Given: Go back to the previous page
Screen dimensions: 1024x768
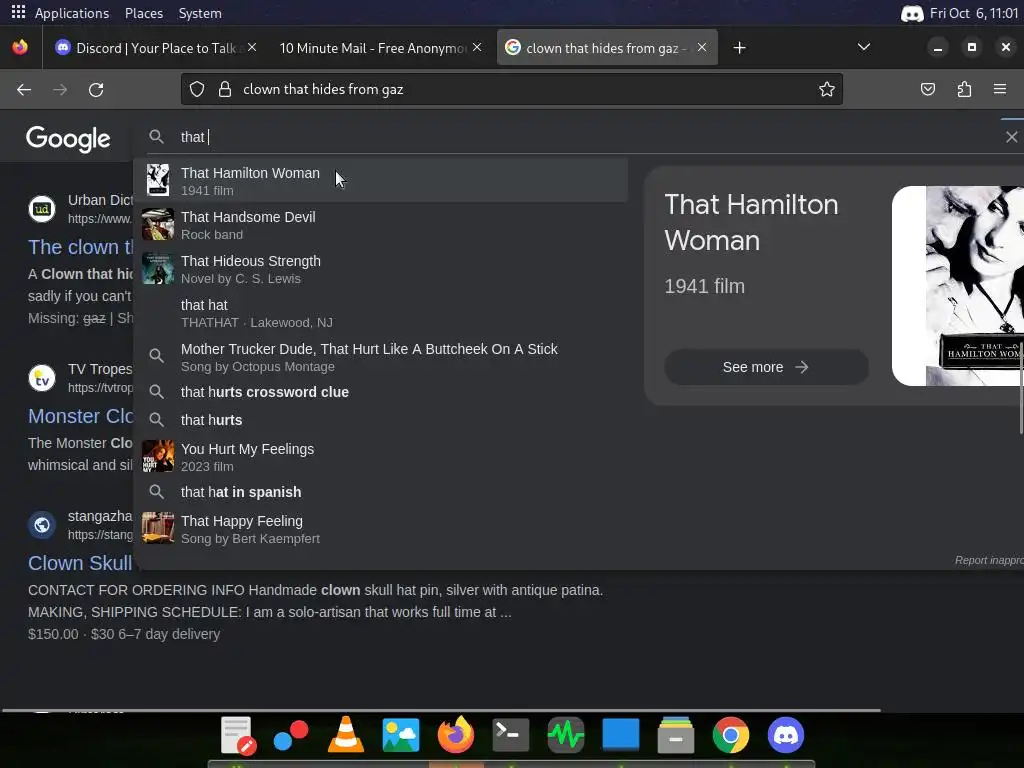Looking at the screenshot, I should (24, 89).
